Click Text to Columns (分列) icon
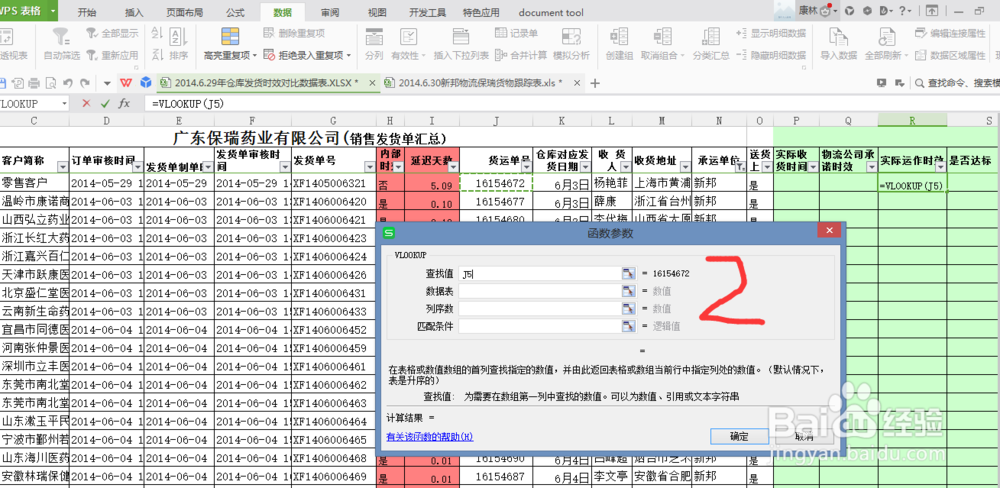The width and height of the screenshot is (1000, 488). coord(374,37)
